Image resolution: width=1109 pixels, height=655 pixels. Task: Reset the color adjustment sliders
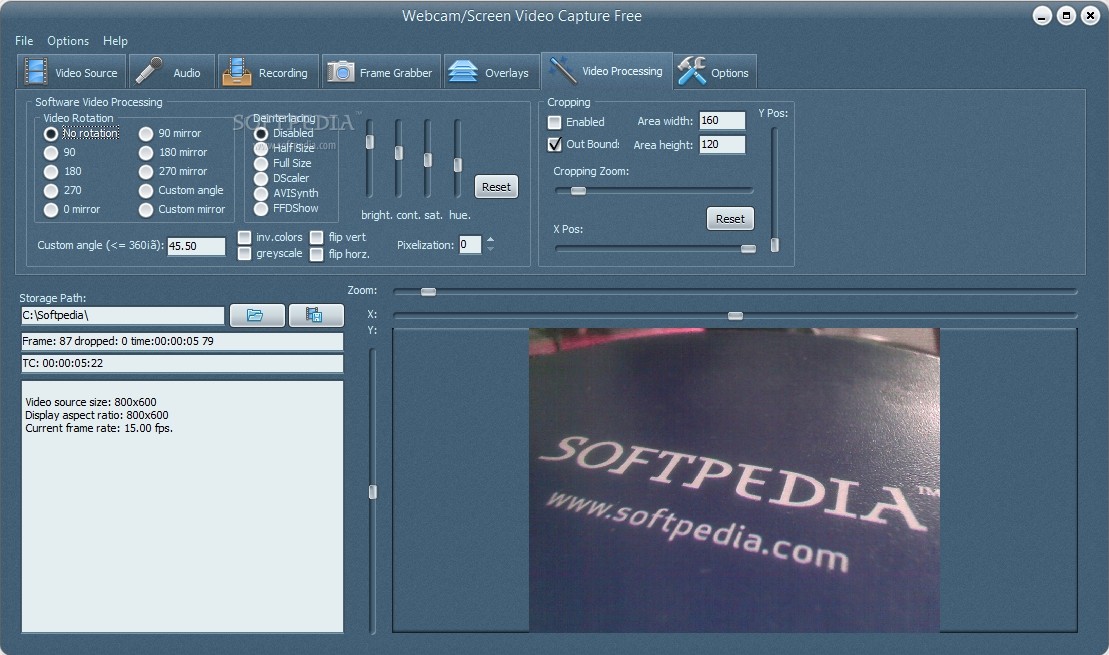pyautogui.click(x=496, y=187)
